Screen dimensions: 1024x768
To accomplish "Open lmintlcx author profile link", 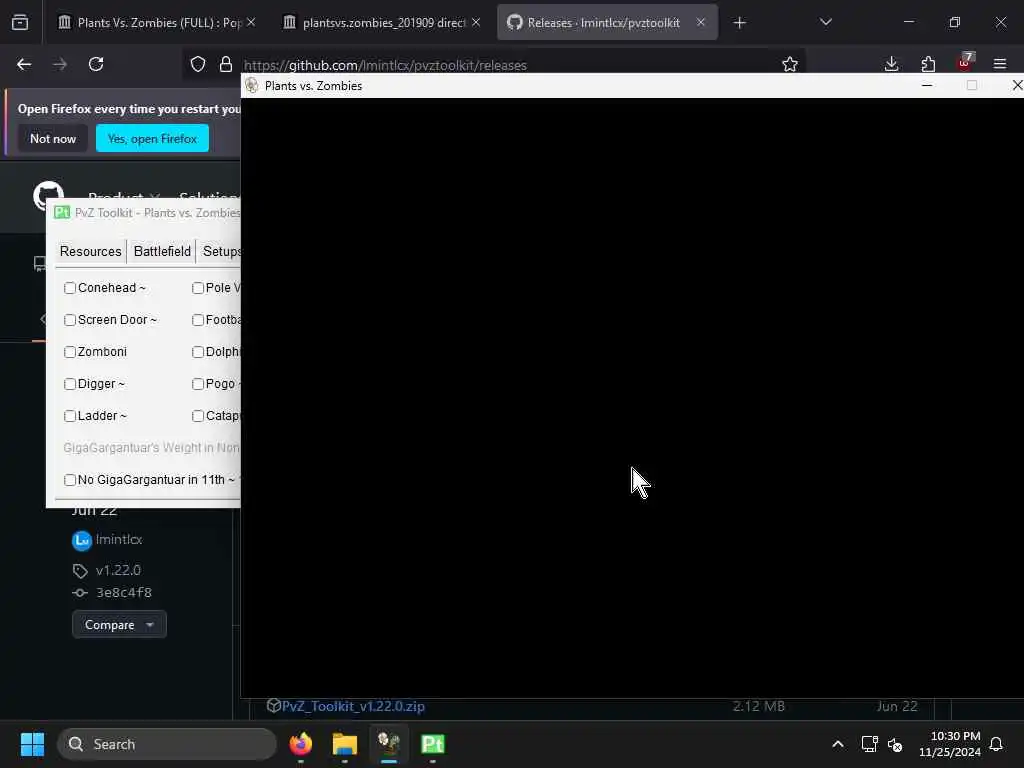I will 118,539.
